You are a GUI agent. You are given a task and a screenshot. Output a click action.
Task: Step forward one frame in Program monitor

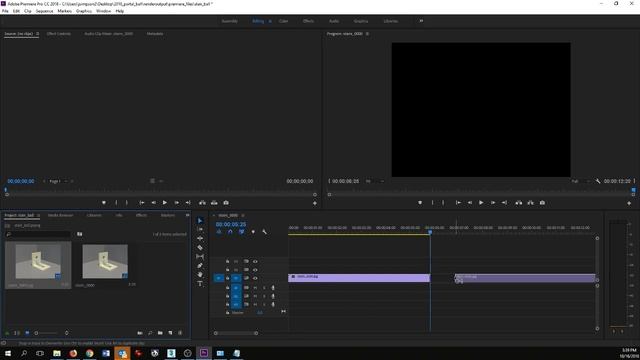click(493, 203)
